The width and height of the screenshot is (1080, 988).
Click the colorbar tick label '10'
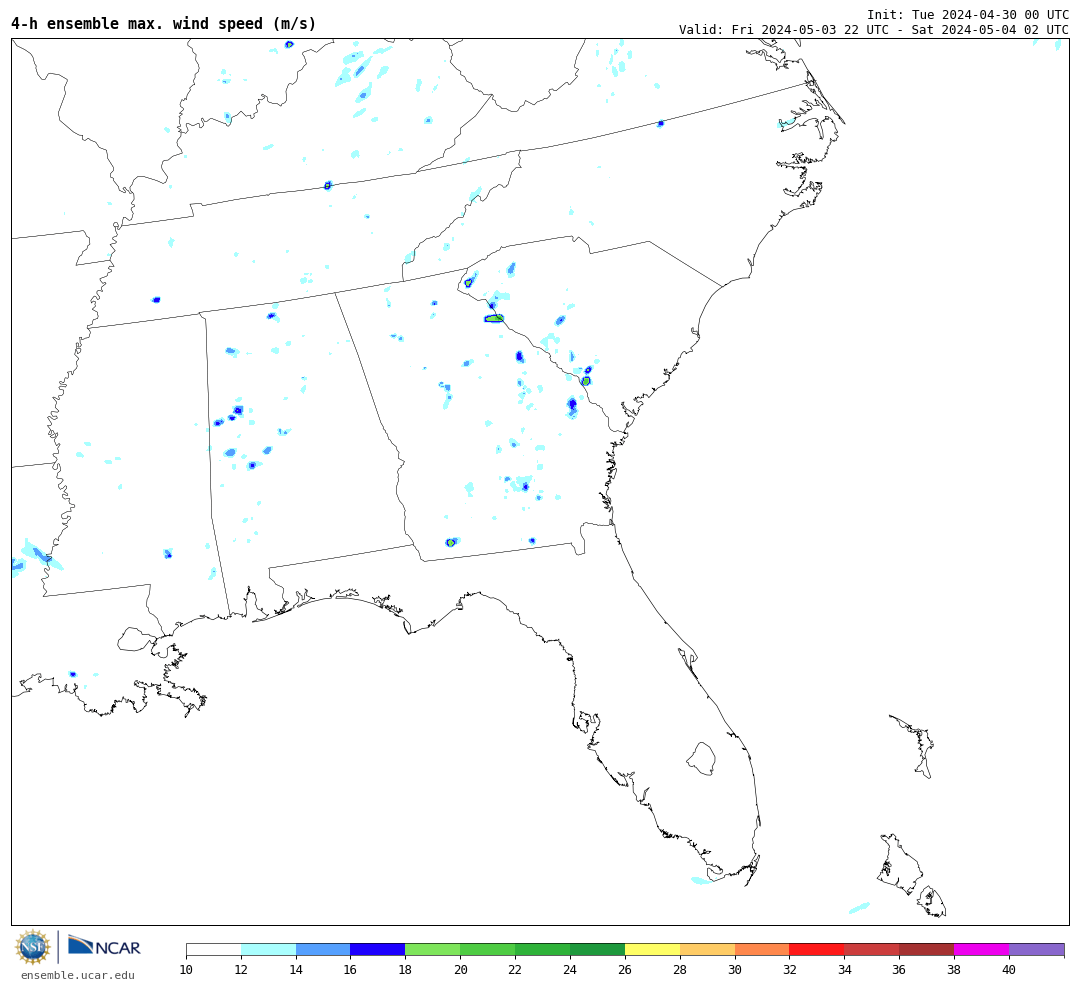[187, 970]
